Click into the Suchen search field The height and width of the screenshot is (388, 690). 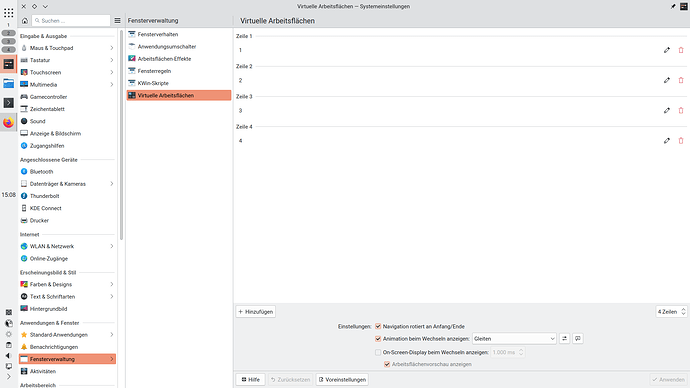[71, 21]
